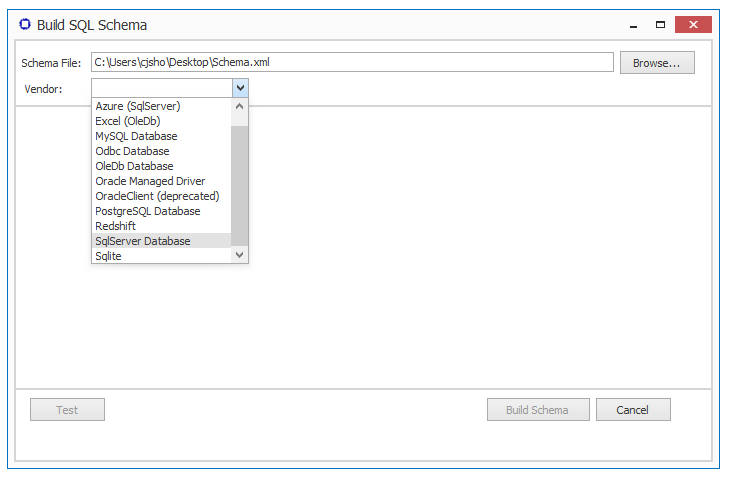Choose PostgreSQL Database from list

(161, 211)
